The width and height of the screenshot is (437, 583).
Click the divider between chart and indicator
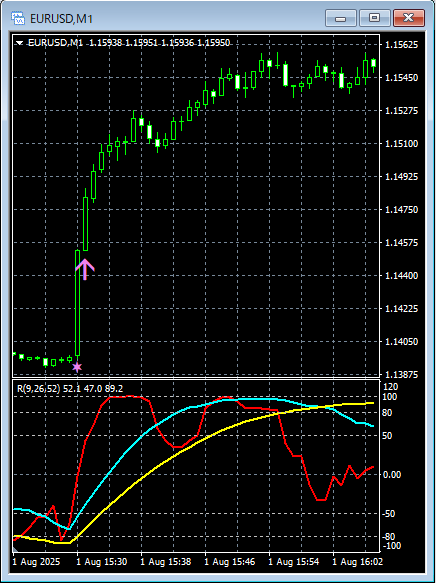[196, 379]
